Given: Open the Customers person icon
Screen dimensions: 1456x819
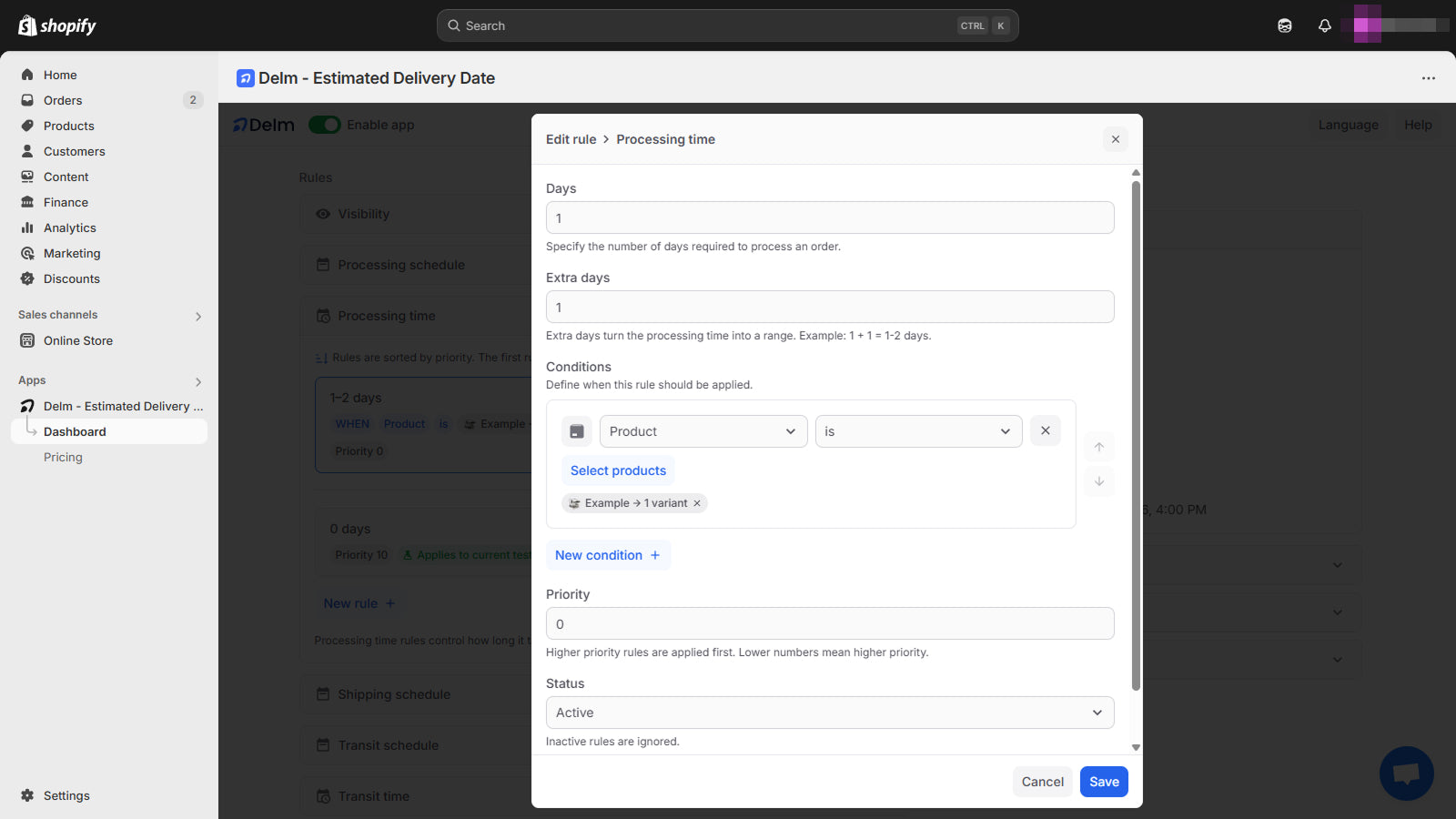Looking at the screenshot, I should click(x=27, y=151).
